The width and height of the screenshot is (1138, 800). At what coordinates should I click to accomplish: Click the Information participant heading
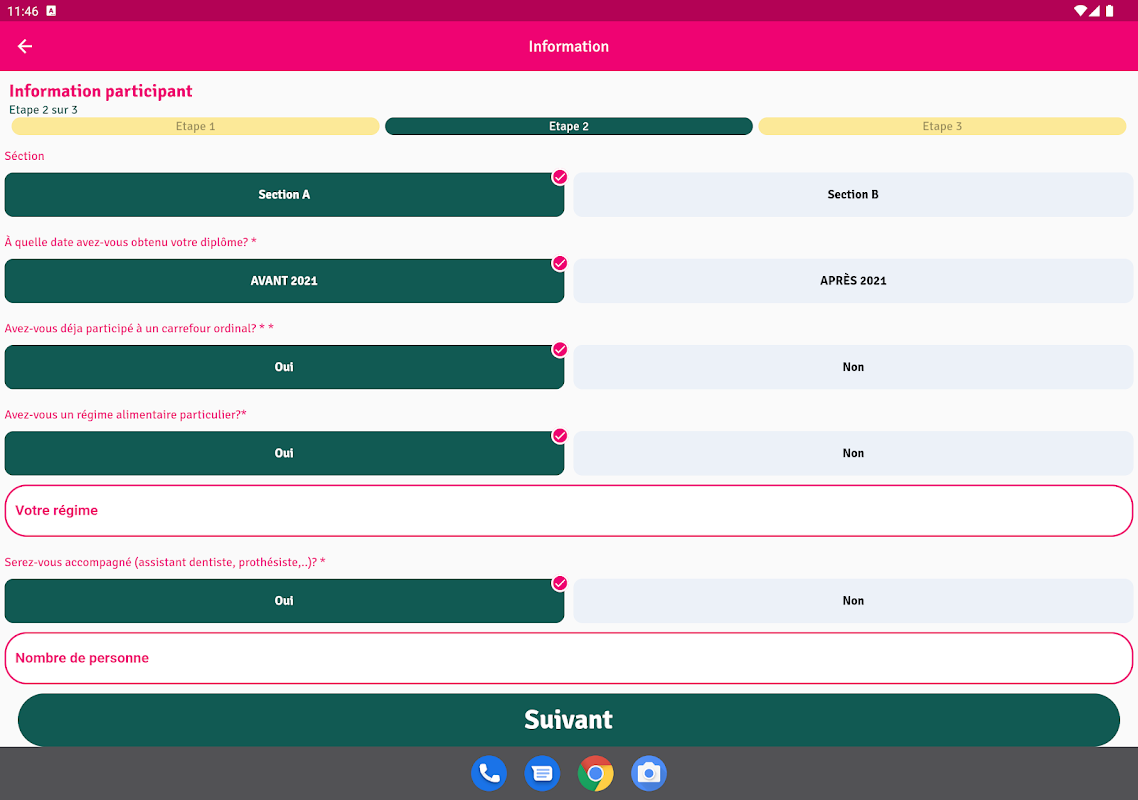[x=101, y=91]
